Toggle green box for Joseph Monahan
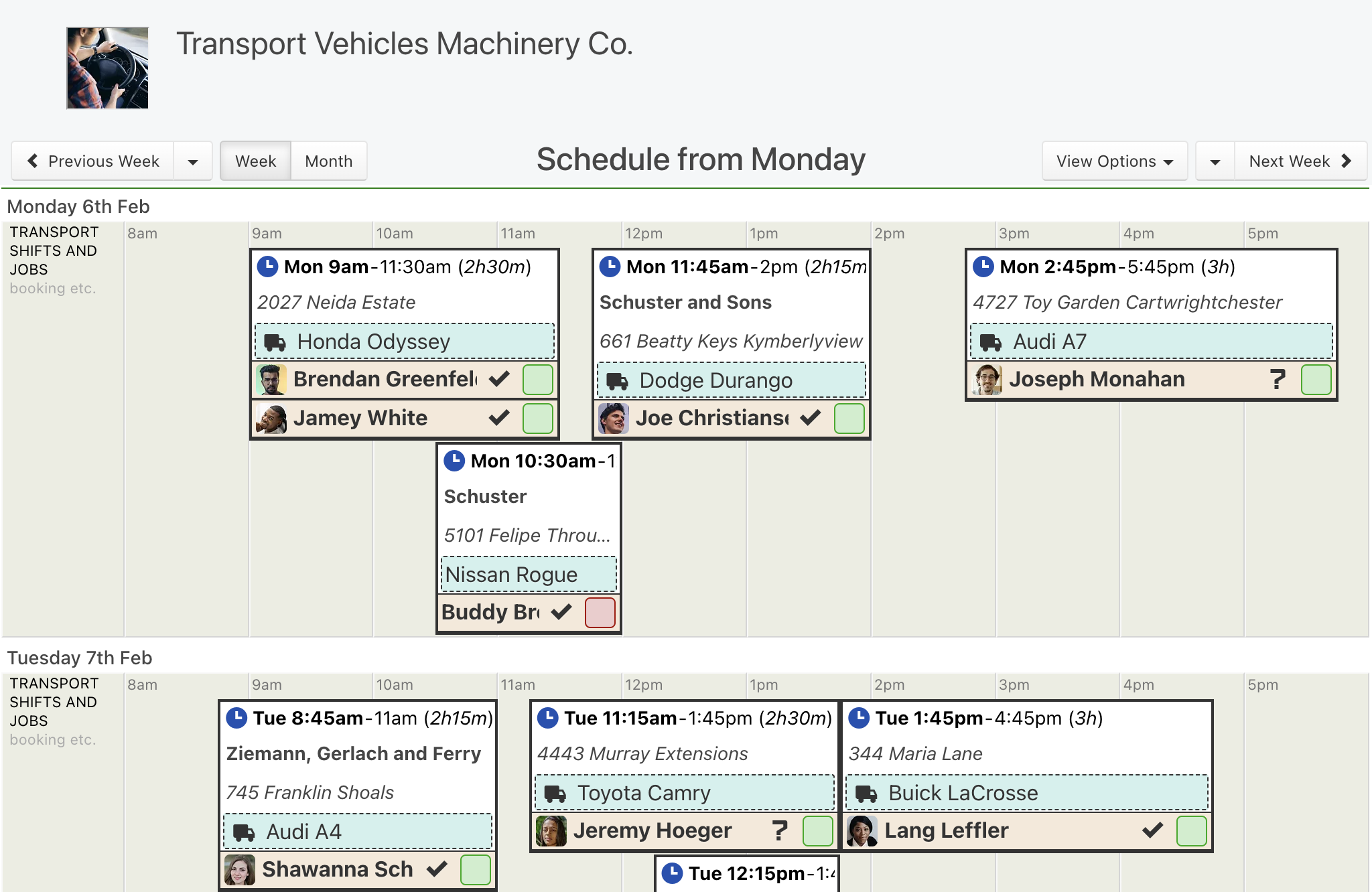 1316,380
